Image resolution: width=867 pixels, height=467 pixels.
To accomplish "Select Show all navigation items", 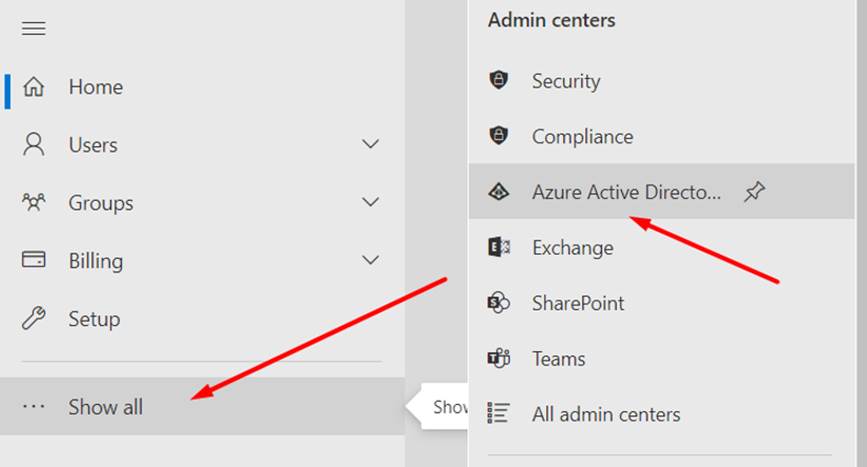I will click(106, 407).
